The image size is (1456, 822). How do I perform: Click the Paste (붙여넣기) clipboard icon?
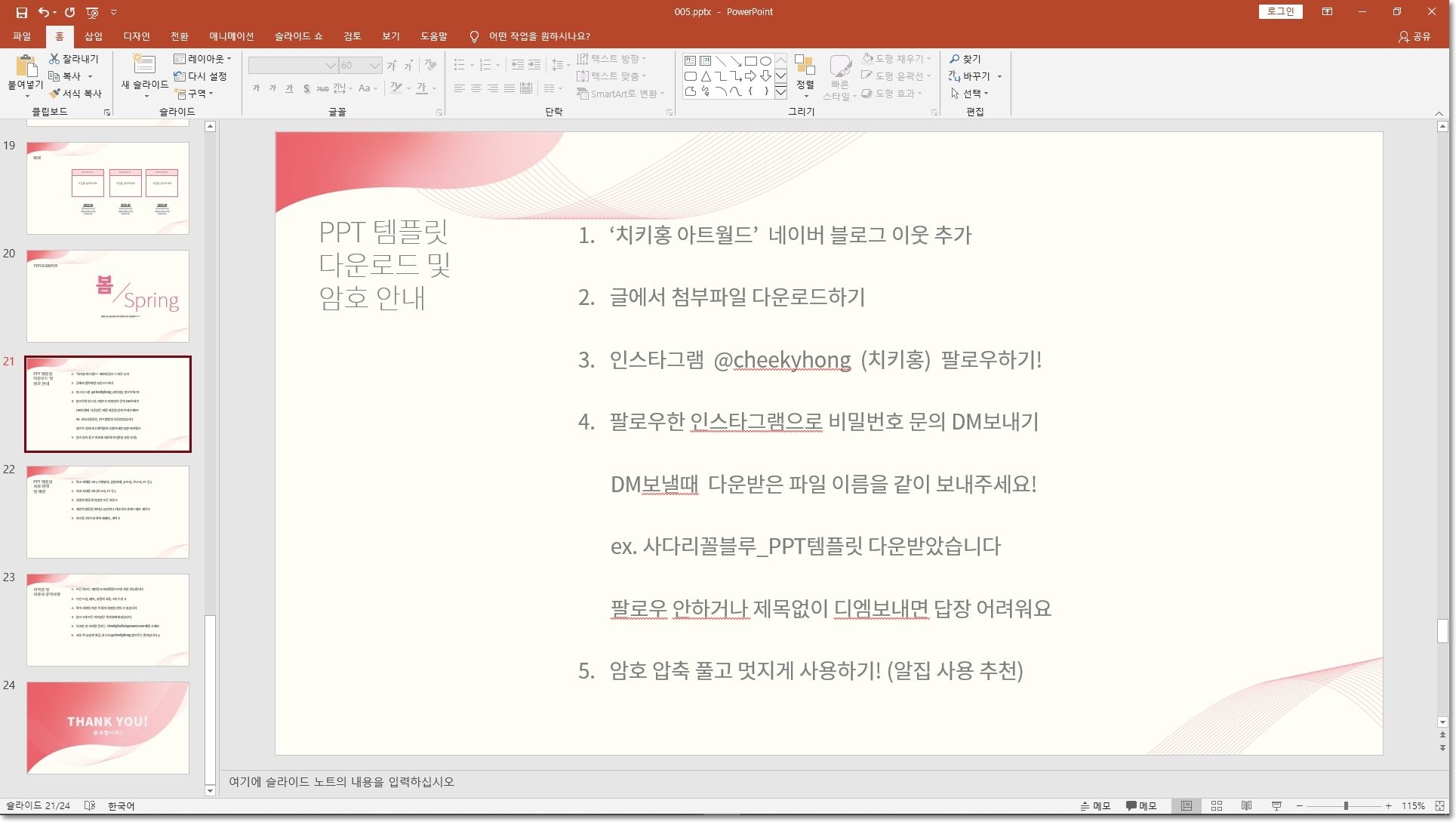pos(26,66)
